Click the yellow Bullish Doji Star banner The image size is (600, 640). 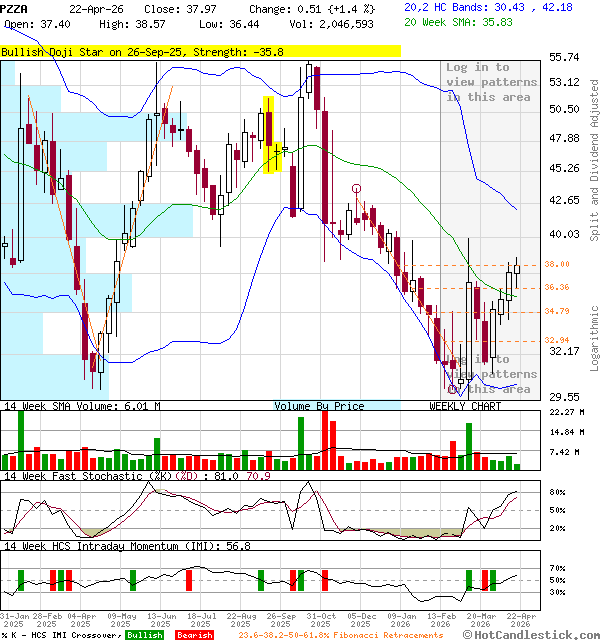click(x=200, y=51)
